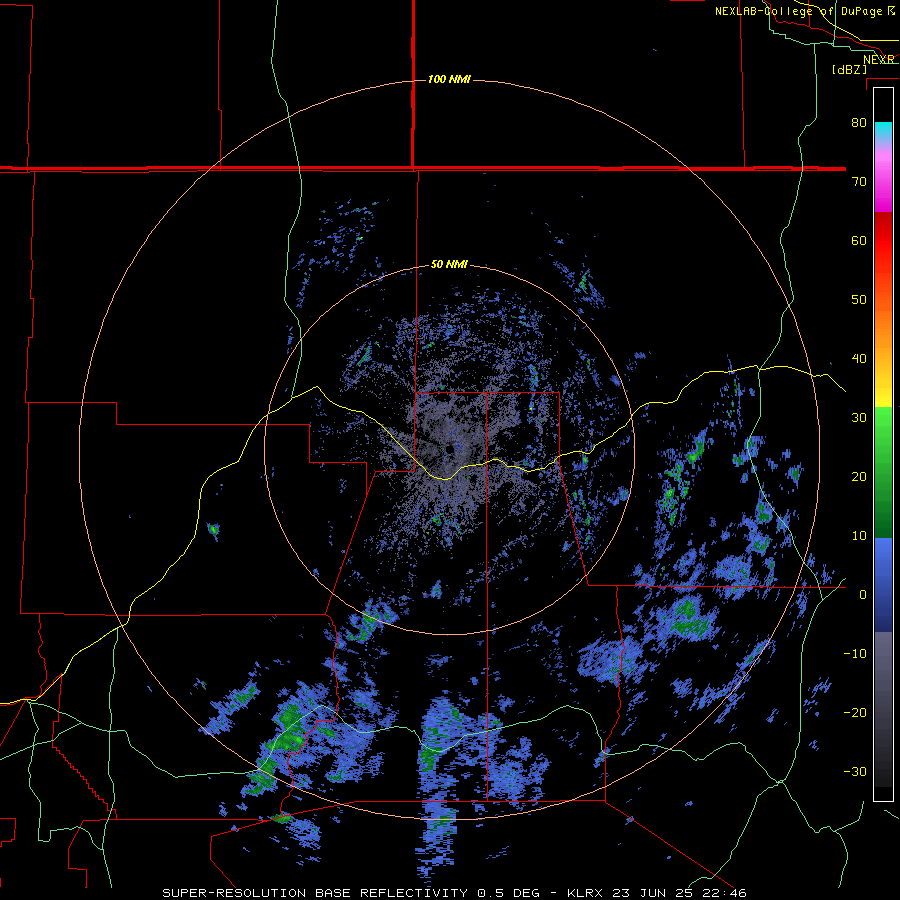
Task: Click the 40 value on the dBZ scale
Action: (859, 359)
